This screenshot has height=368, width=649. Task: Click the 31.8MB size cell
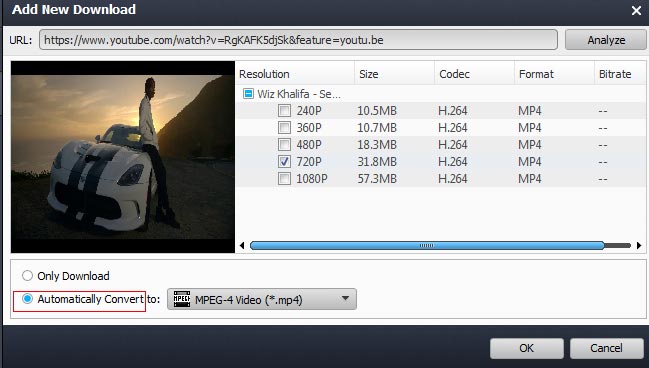(x=377, y=162)
